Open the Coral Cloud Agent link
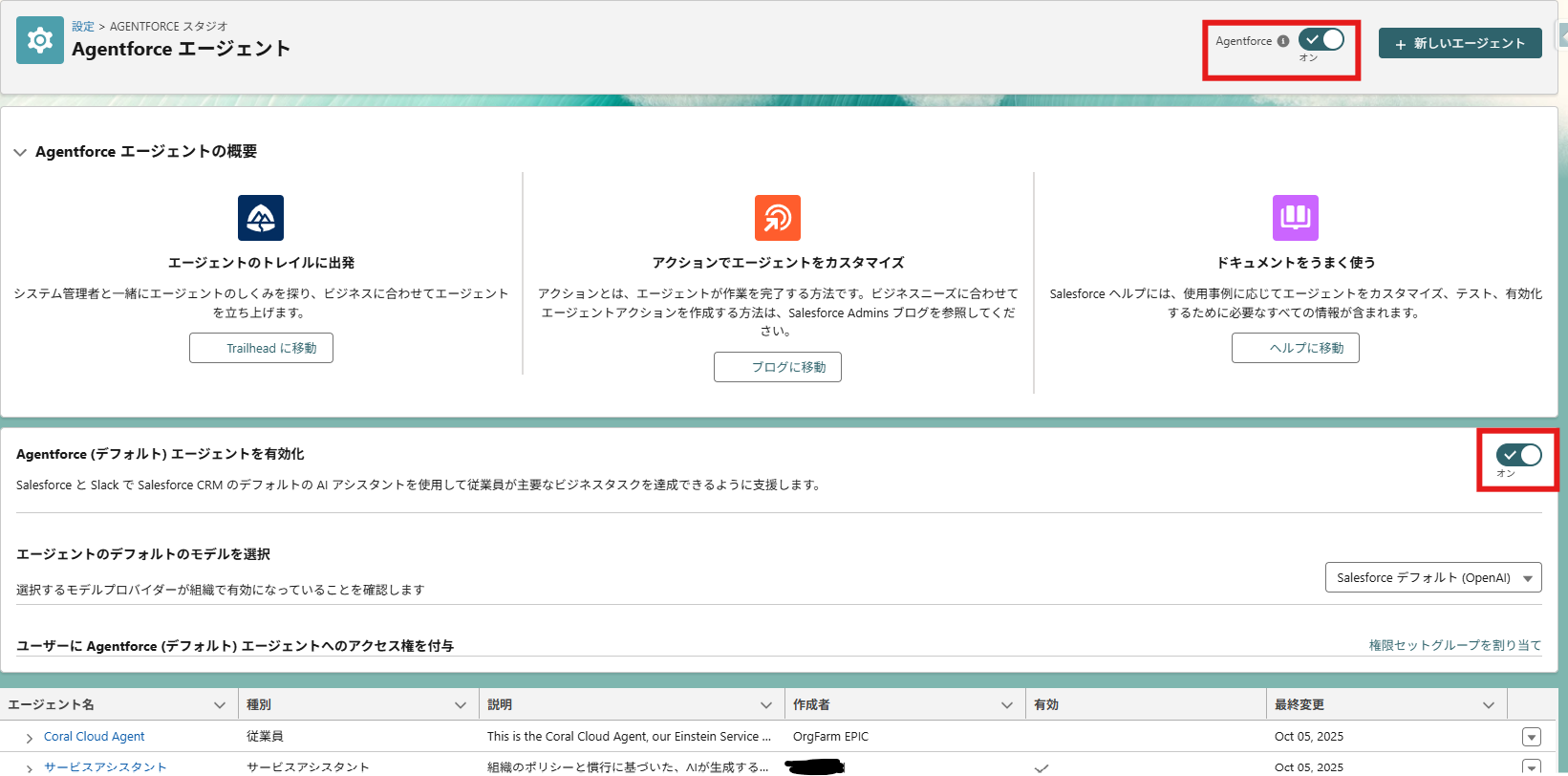1568x776 pixels. [x=95, y=737]
